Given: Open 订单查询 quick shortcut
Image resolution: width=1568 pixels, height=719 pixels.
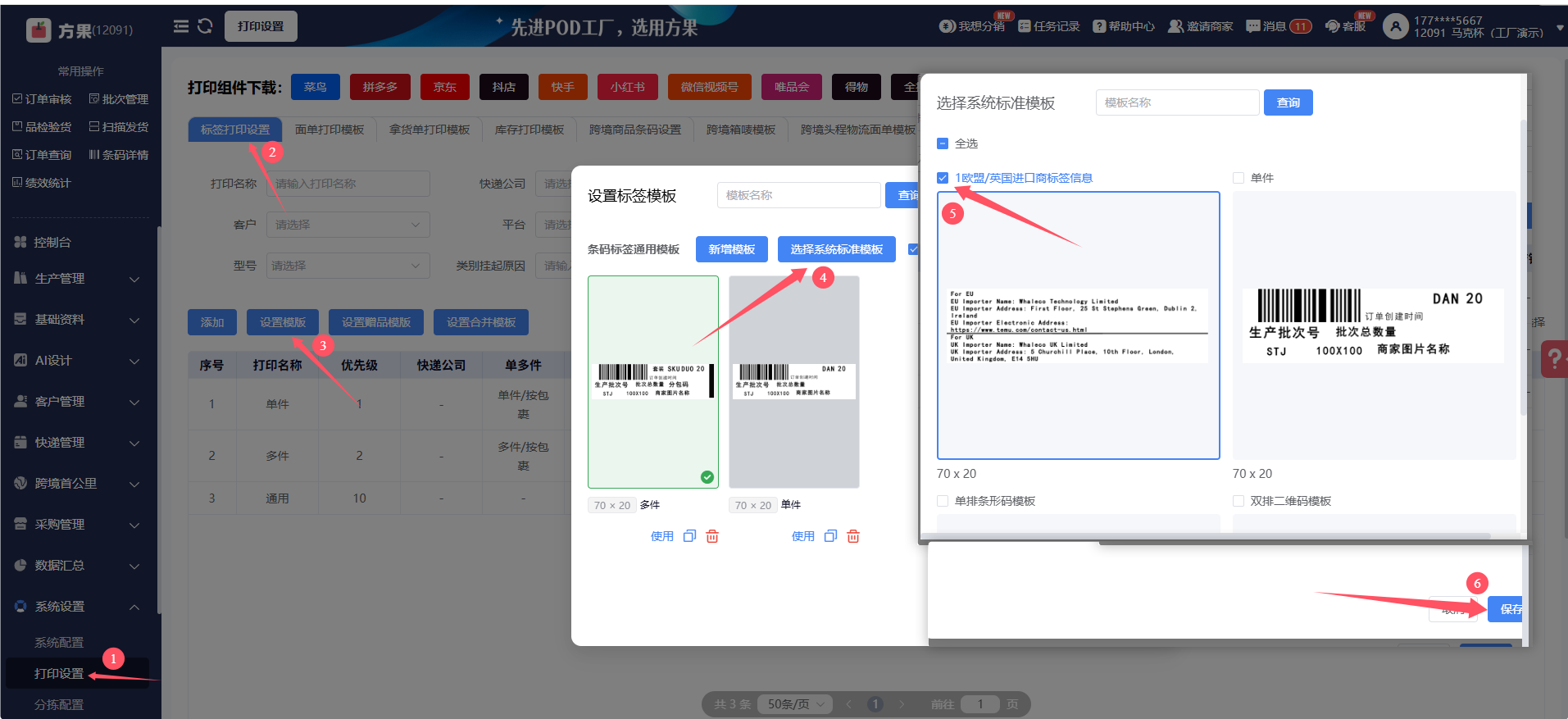Looking at the screenshot, I should pos(42,155).
